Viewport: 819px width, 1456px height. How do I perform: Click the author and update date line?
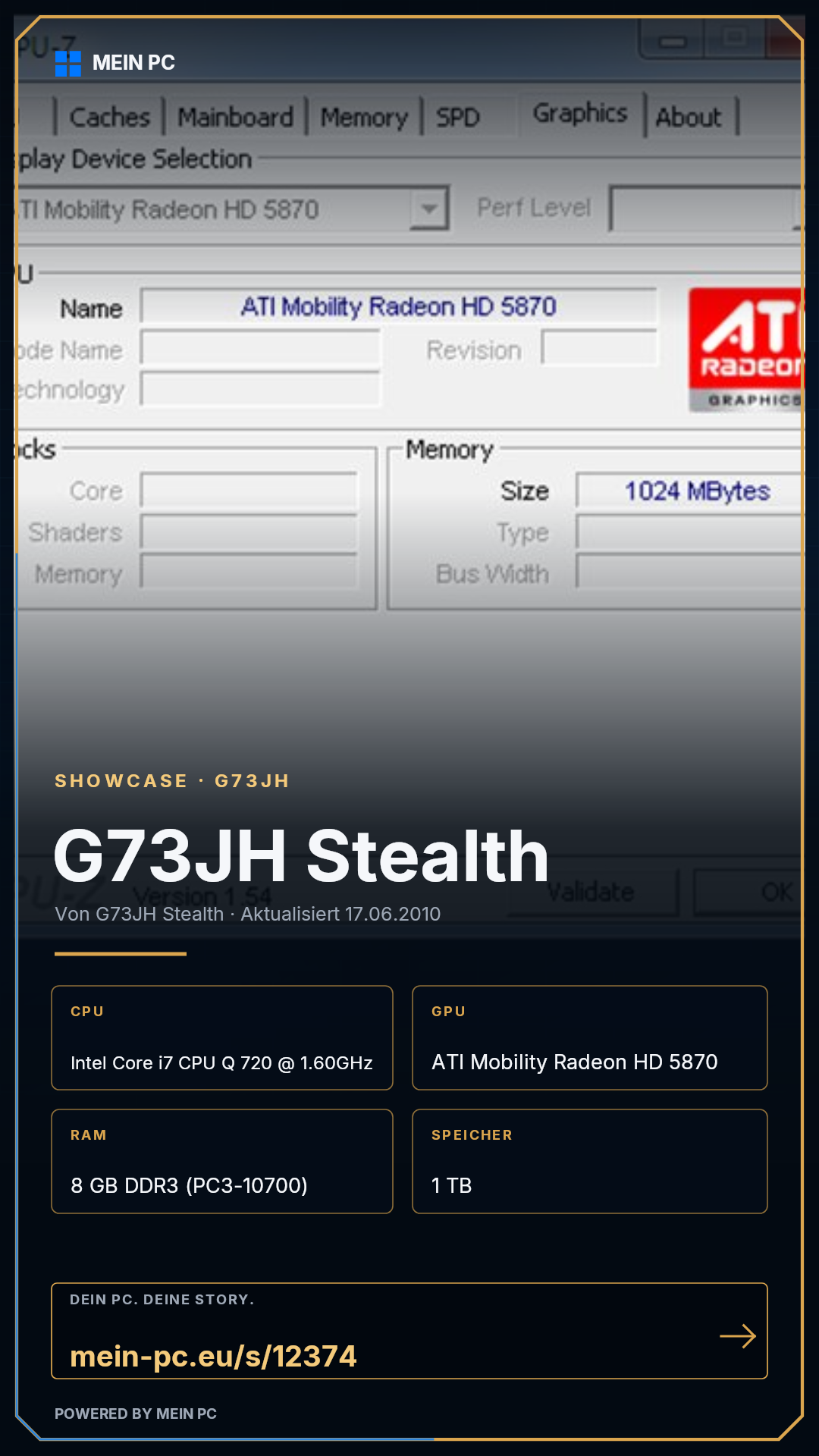(247, 914)
